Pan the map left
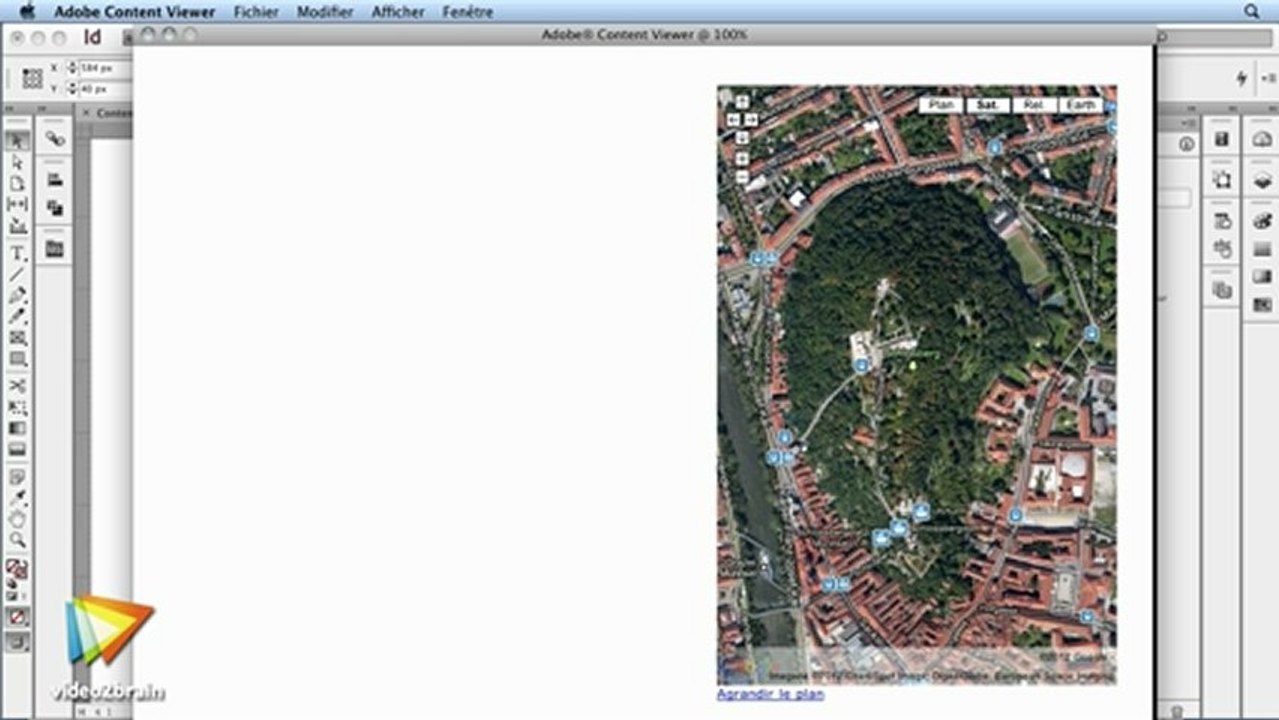 pyautogui.click(x=733, y=119)
